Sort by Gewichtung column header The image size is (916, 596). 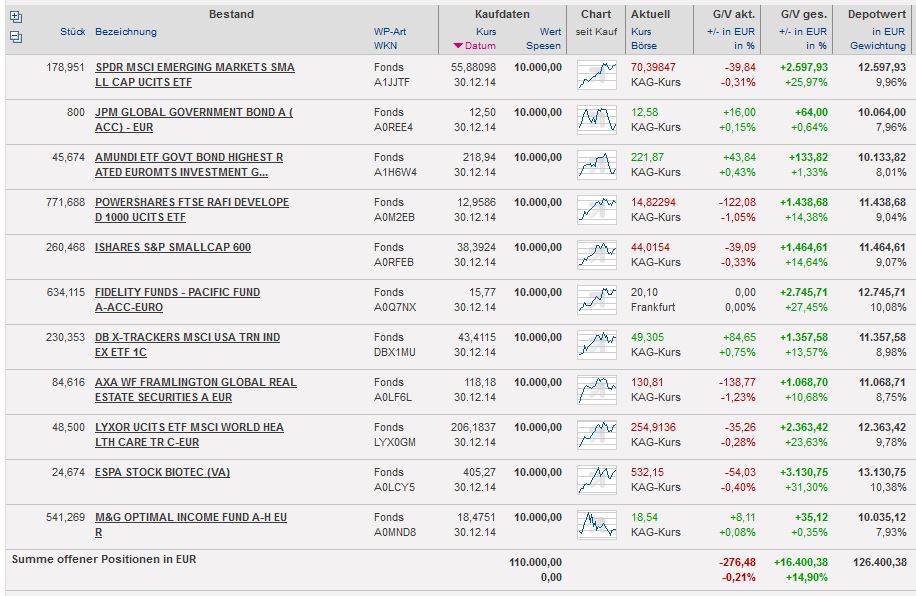click(x=877, y=46)
